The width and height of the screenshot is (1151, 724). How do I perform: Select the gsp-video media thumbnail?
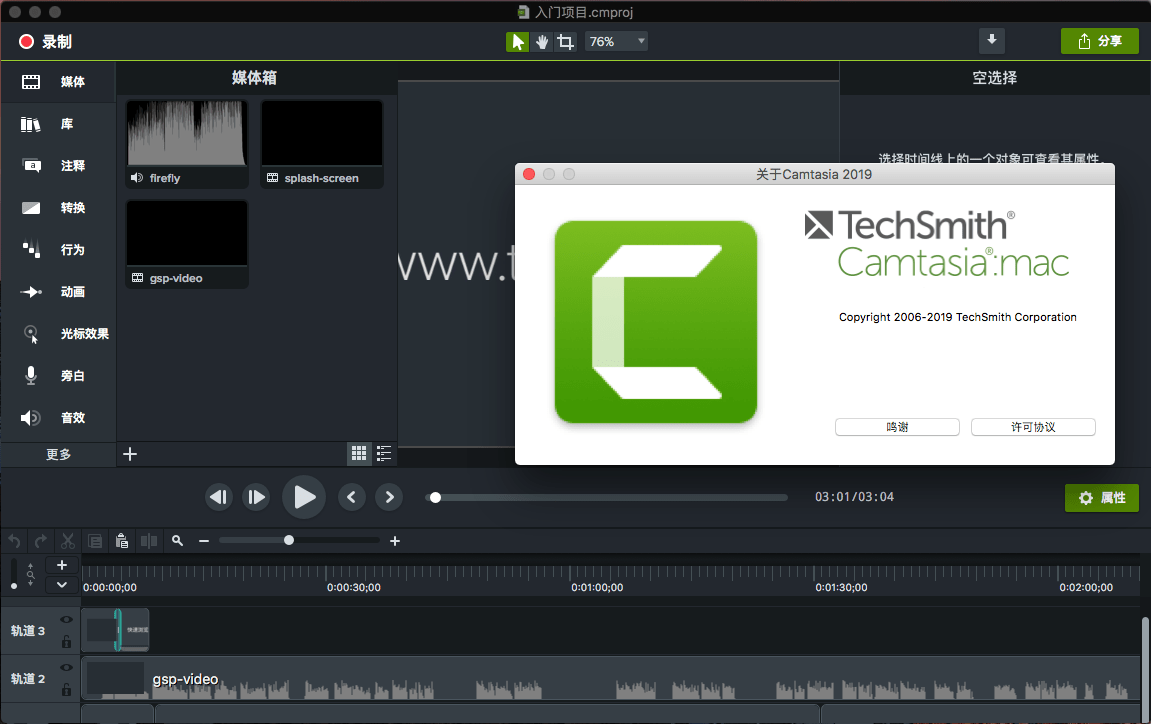tap(186, 244)
